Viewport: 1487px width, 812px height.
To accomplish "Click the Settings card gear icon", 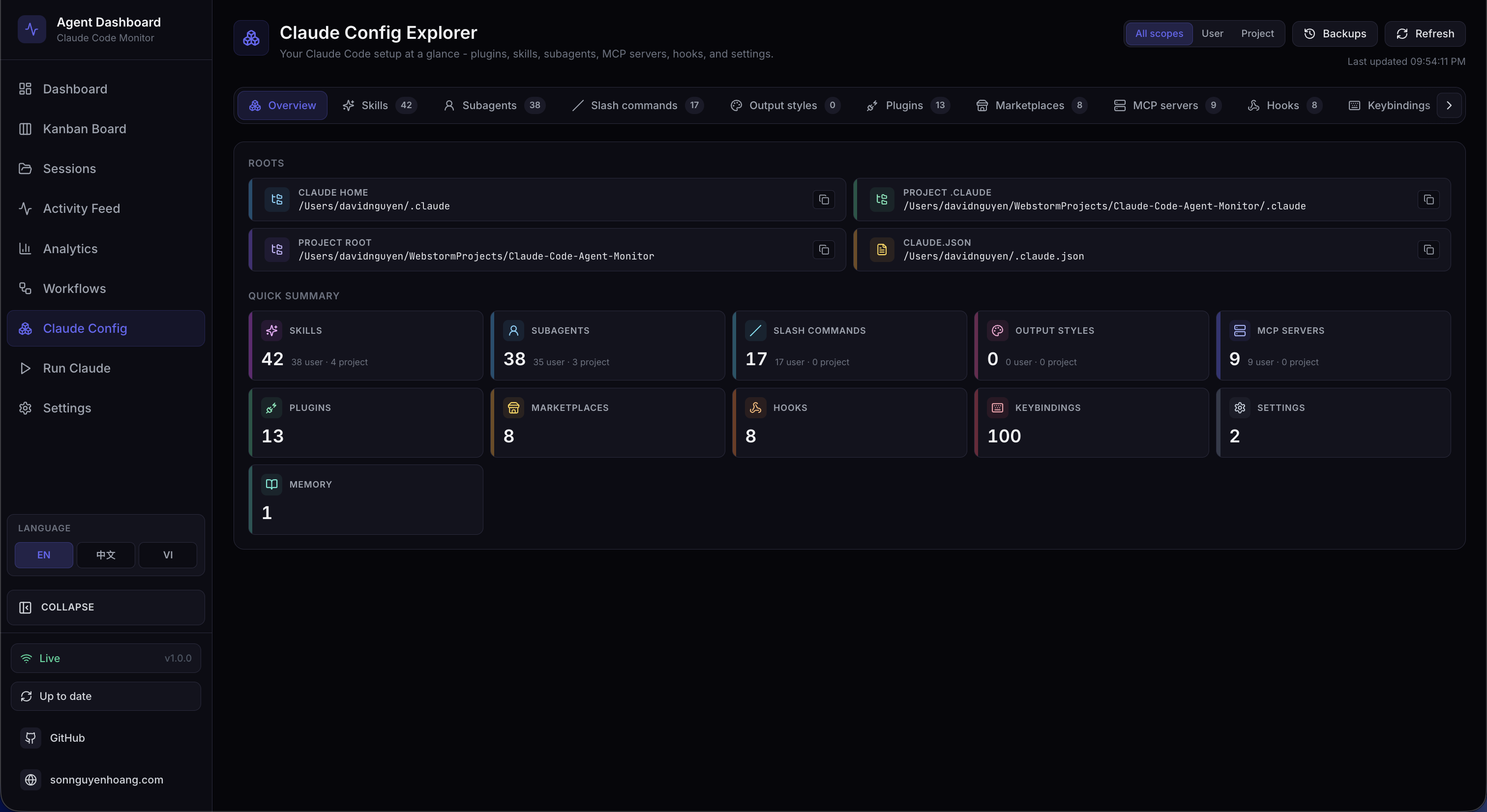I will (1239, 408).
